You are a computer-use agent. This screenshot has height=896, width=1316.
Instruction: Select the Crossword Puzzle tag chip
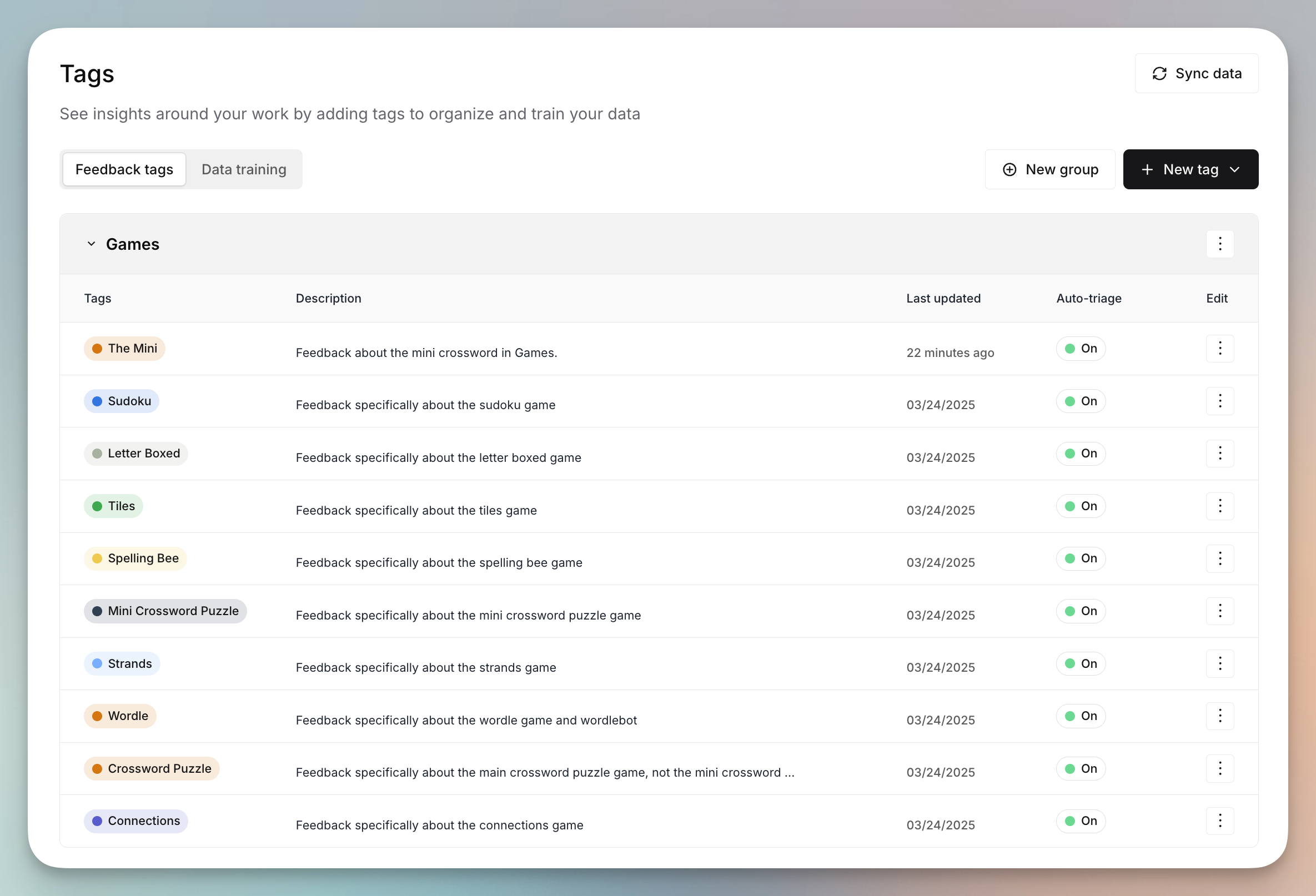152,769
